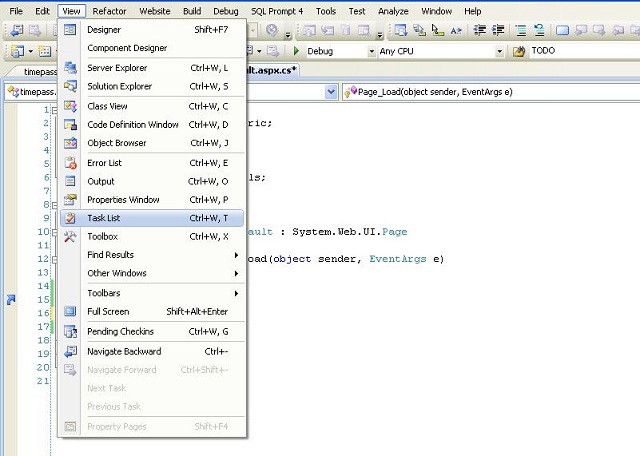
Task: Click the Pending Checkins icon
Action: pos(70,331)
